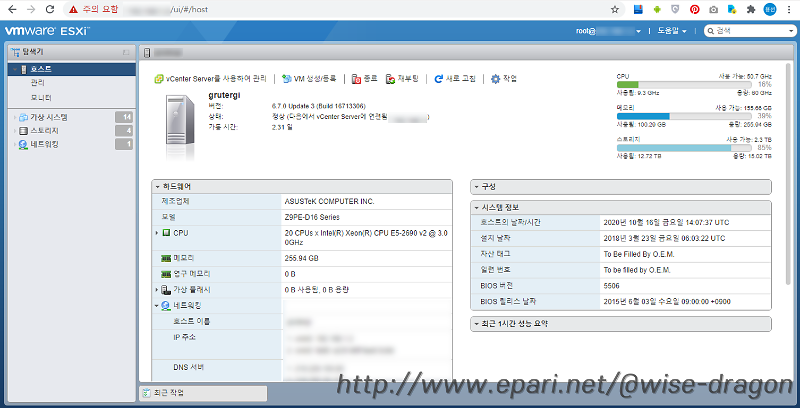
Task: Click the 메모리 usage bar
Action: point(684,116)
